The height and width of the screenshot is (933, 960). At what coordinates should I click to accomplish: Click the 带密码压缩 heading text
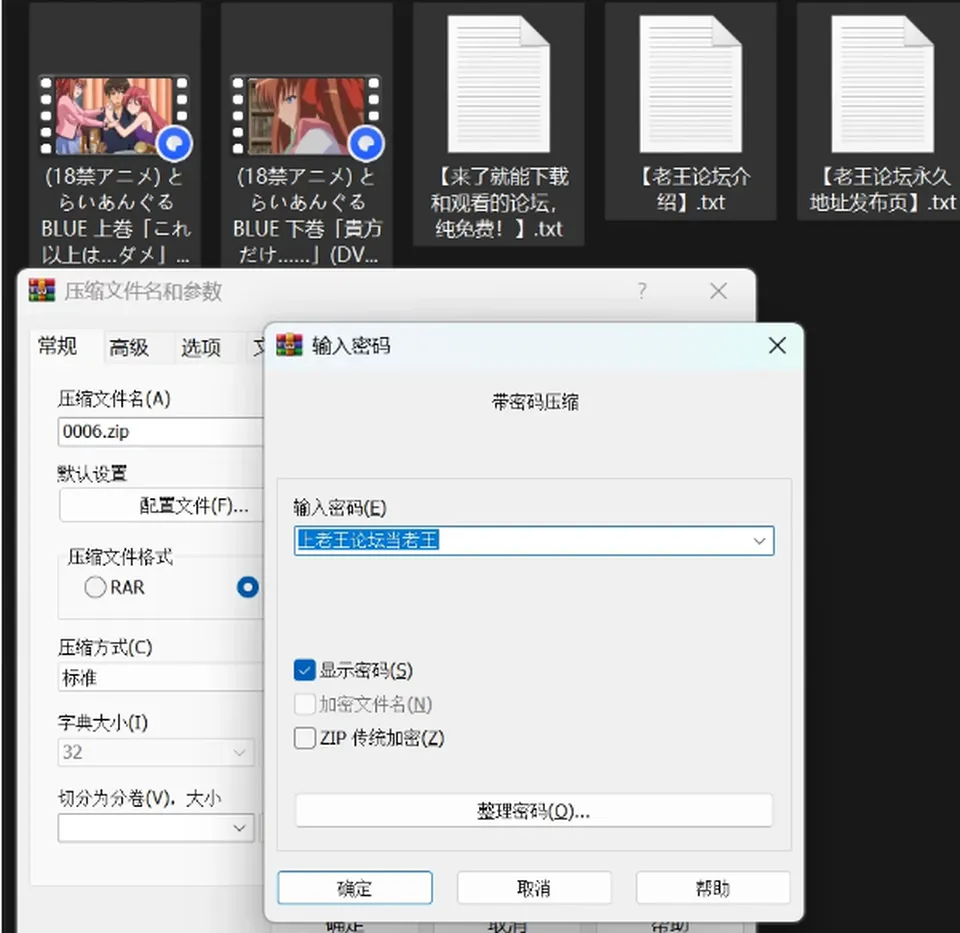click(x=535, y=402)
